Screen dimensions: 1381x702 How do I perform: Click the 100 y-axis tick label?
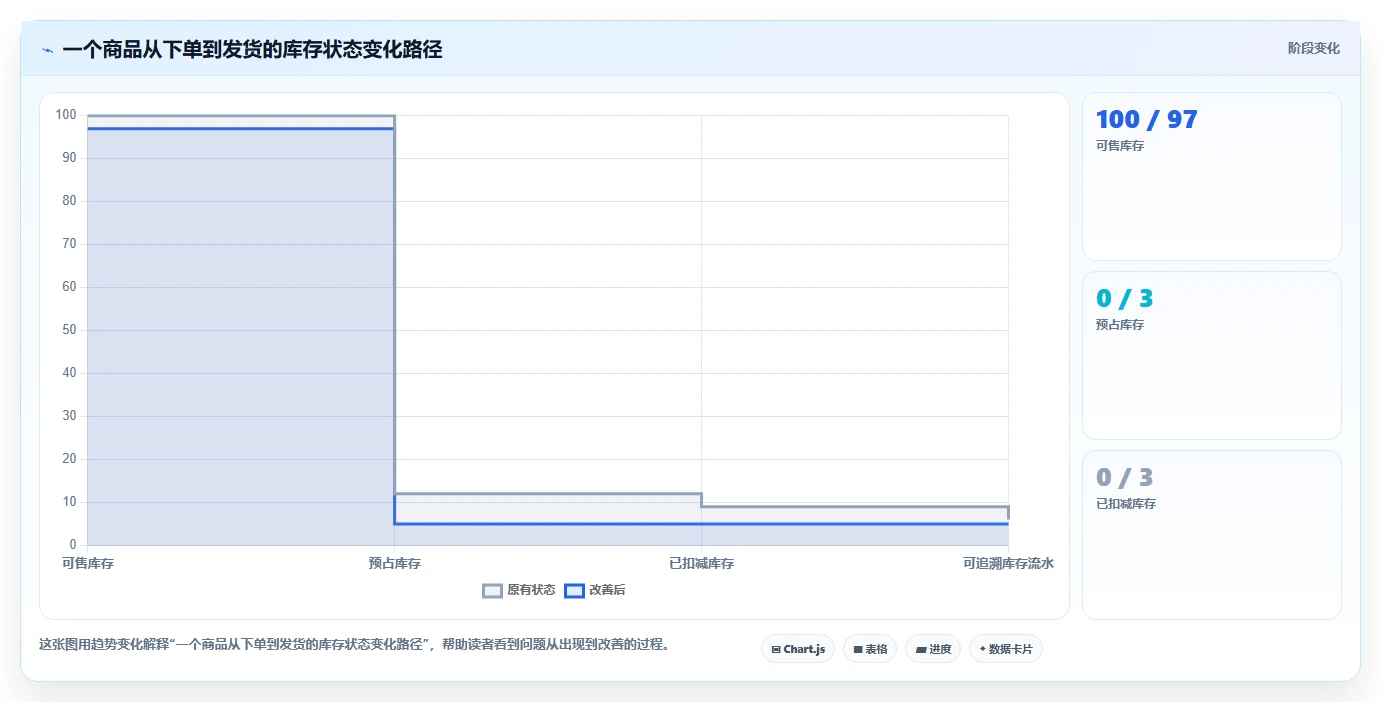coord(66,115)
